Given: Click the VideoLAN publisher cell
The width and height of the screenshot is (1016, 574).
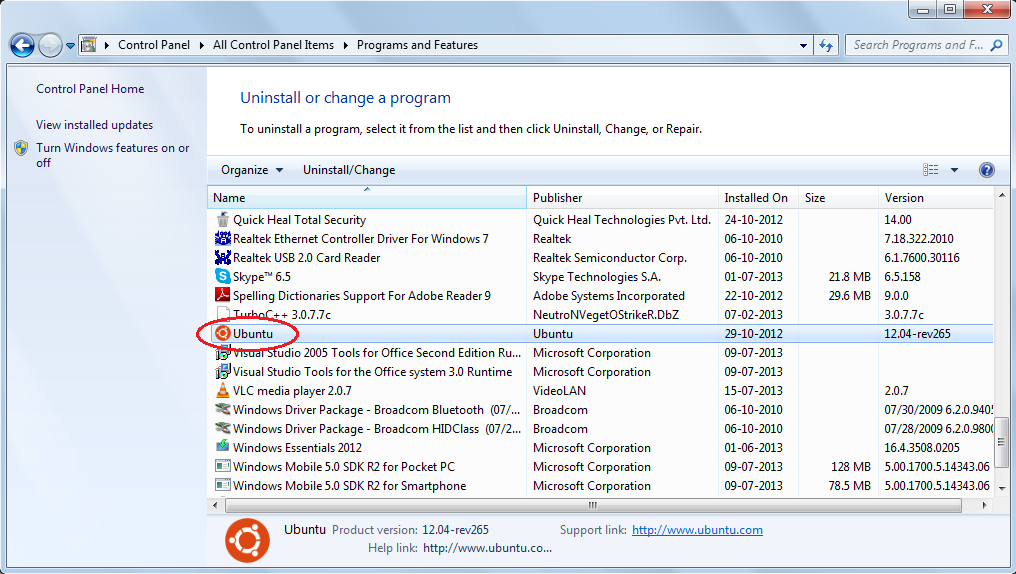Looking at the screenshot, I should [559, 391].
